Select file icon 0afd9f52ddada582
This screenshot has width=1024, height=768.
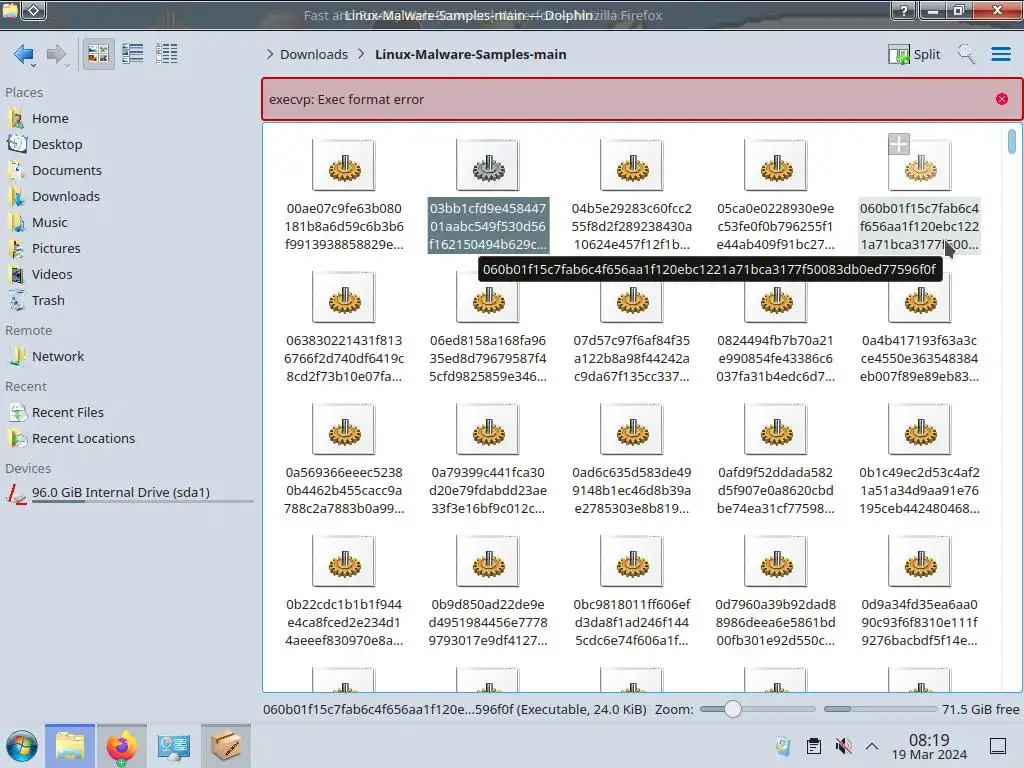click(776, 430)
